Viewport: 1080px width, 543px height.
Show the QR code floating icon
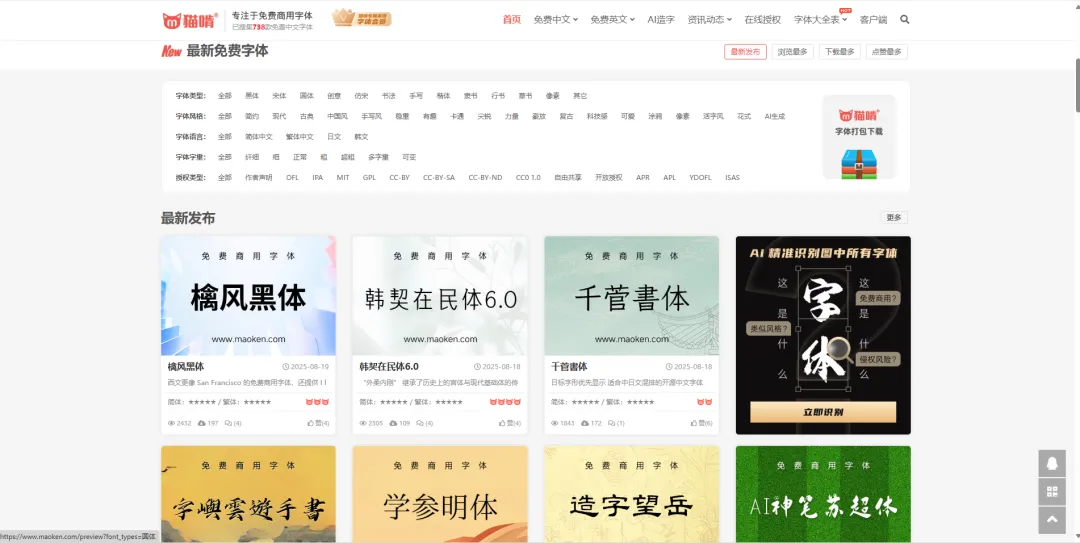[x=1052, y=492]
